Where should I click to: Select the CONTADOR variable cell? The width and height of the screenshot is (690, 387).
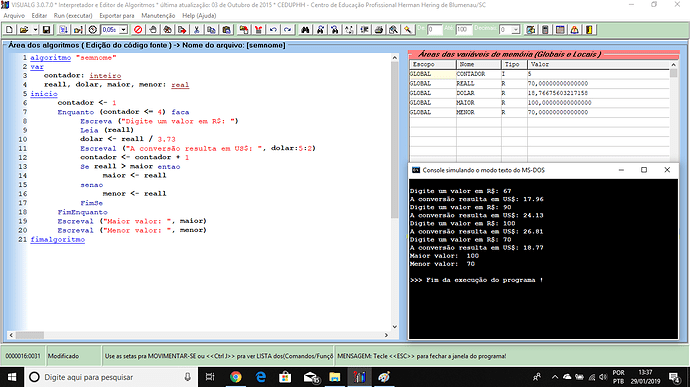tap(479, 74)
